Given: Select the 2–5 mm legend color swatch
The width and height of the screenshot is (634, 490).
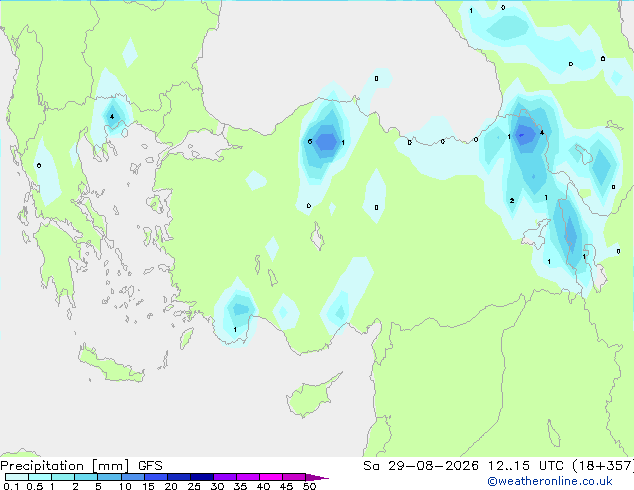Looking at the screenshot, I should point(86,477).
